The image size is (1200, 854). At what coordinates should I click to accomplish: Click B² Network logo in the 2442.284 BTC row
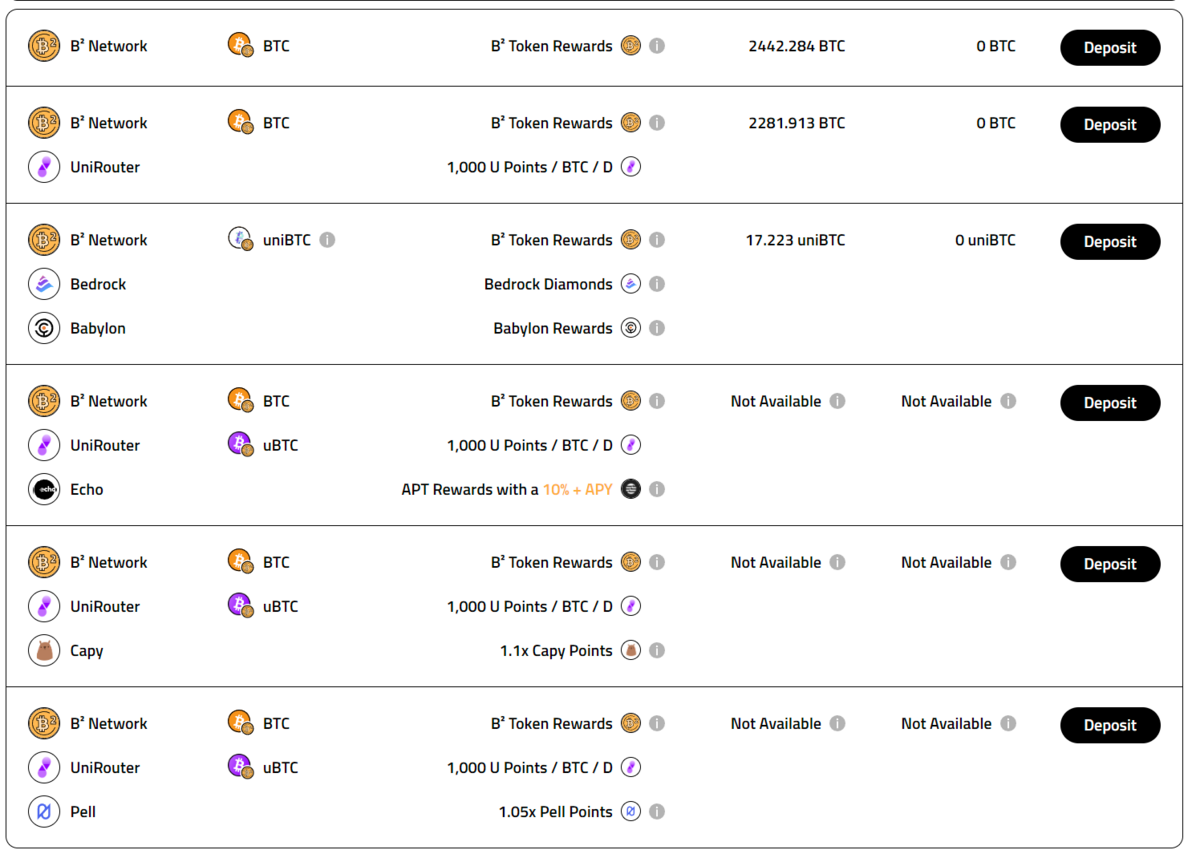pyautogui.click(x=44, y=46)
